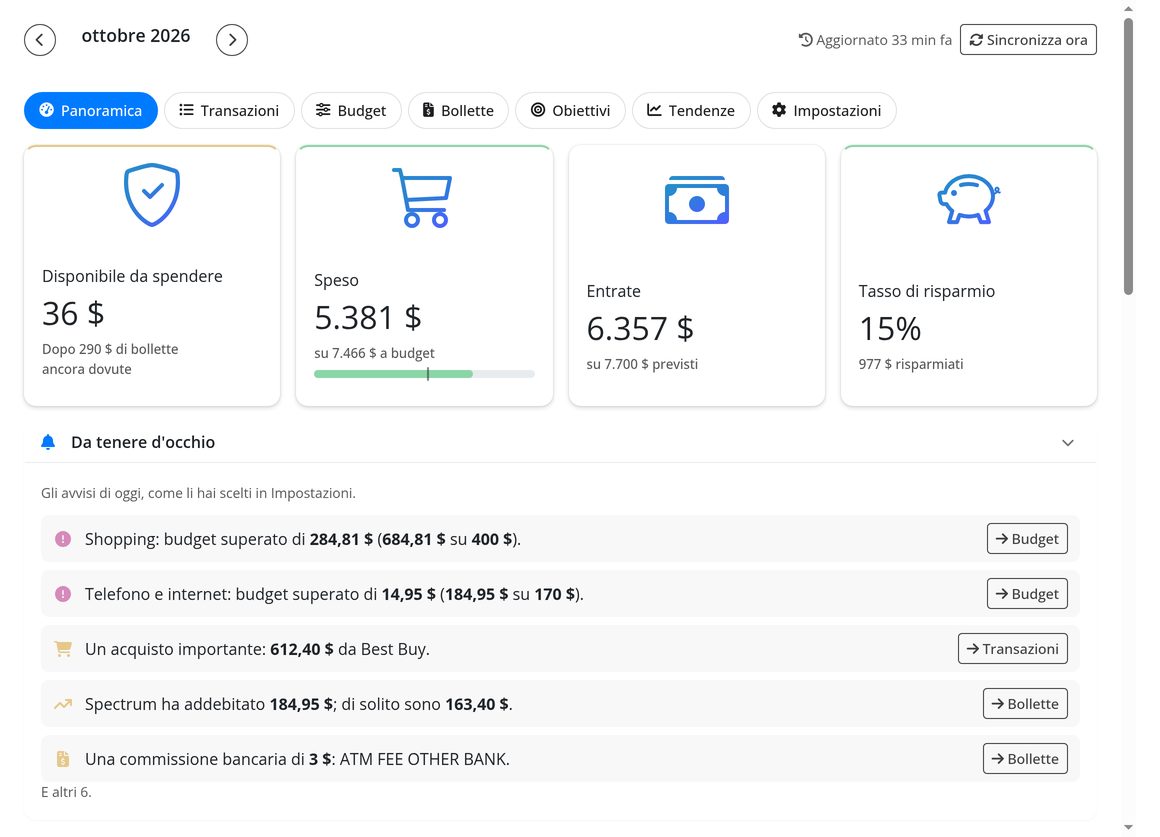The width and height of the screenshot is (1160, 837).
Task: Switch to the Budget tab
Action: click(351, 110)
